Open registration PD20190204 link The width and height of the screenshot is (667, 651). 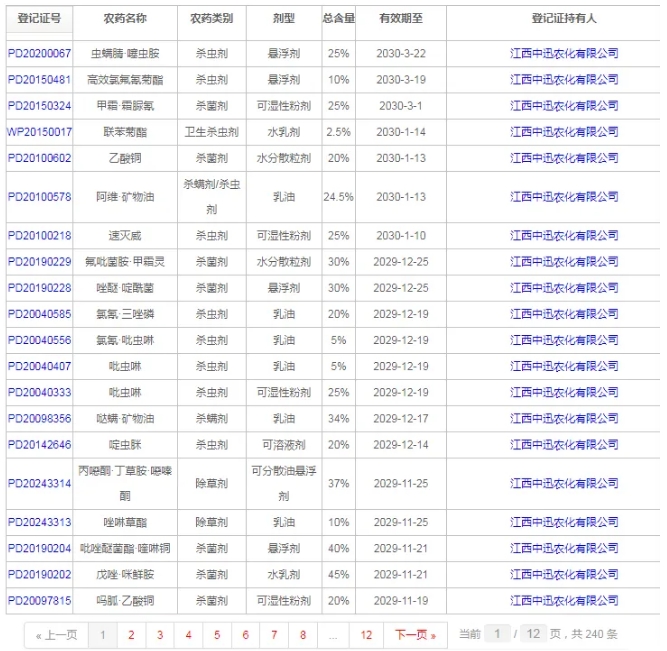40,548
